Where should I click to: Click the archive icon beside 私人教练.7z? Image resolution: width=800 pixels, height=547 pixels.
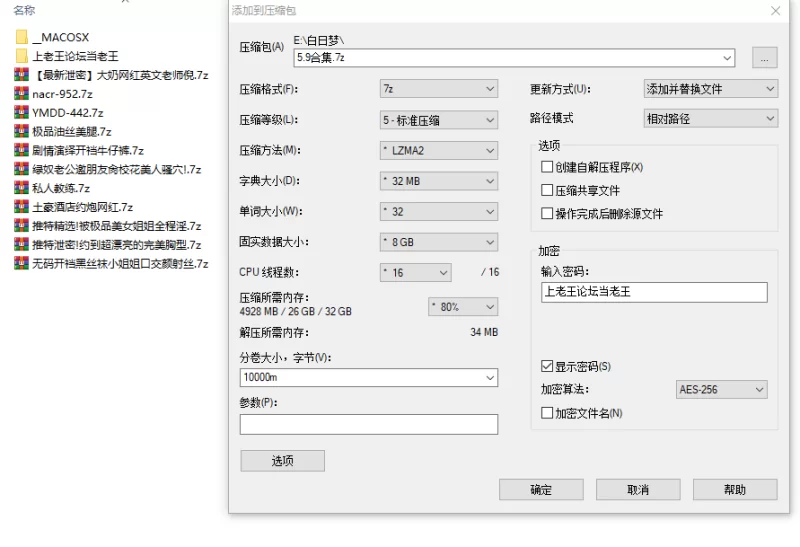pyautogui.click(x=21, y=188)
